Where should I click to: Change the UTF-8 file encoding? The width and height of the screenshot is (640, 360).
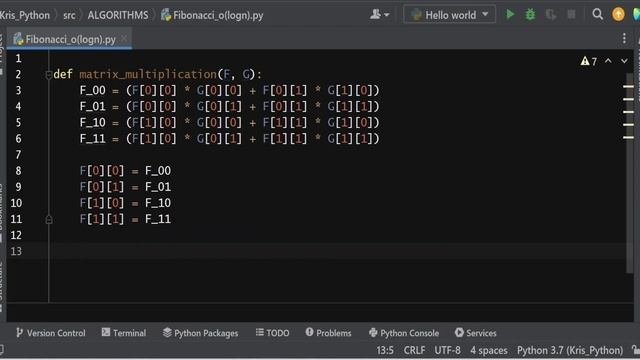[x=447, y=351]
